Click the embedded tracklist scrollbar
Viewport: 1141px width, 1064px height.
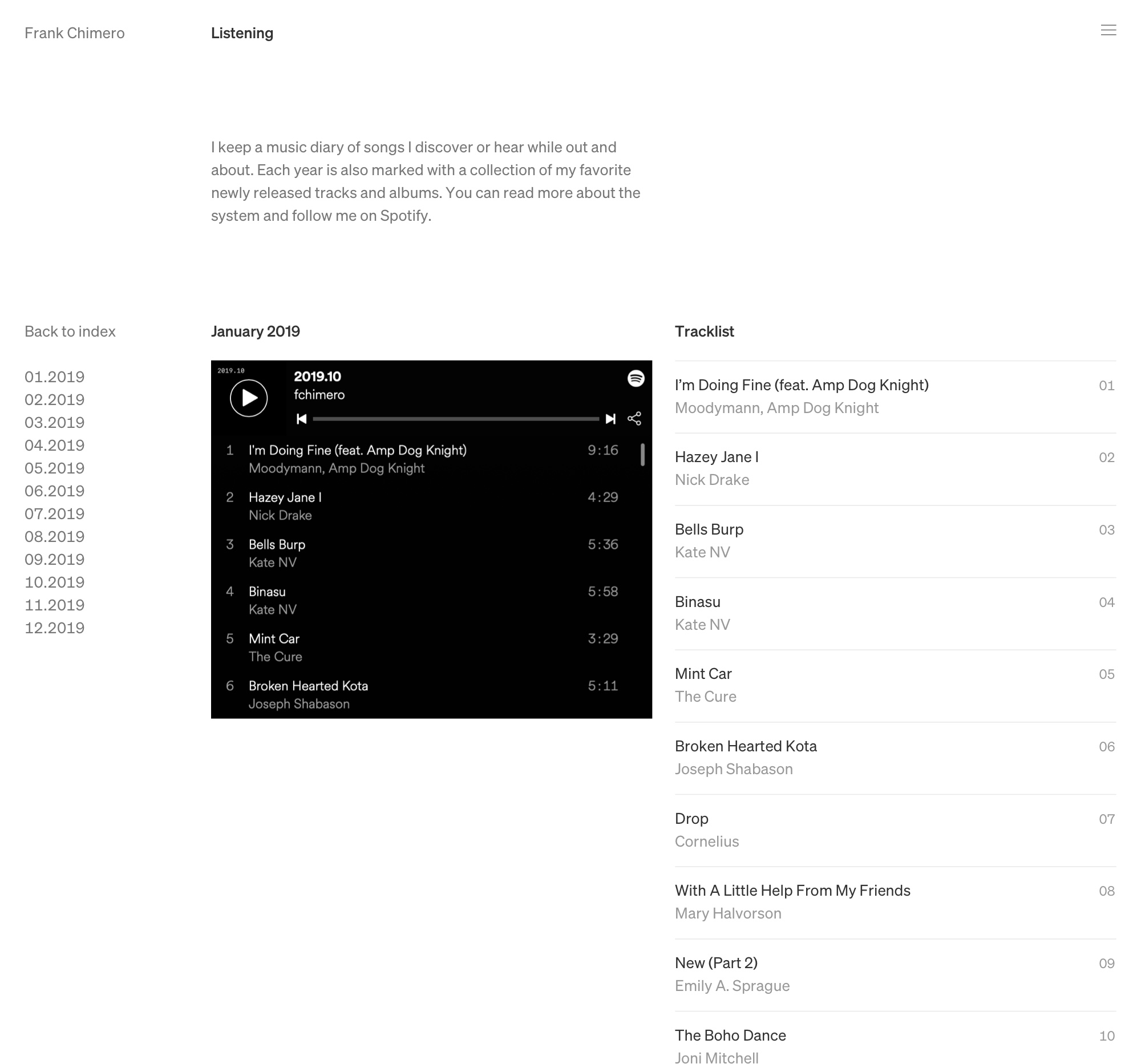tap(642, 455)
